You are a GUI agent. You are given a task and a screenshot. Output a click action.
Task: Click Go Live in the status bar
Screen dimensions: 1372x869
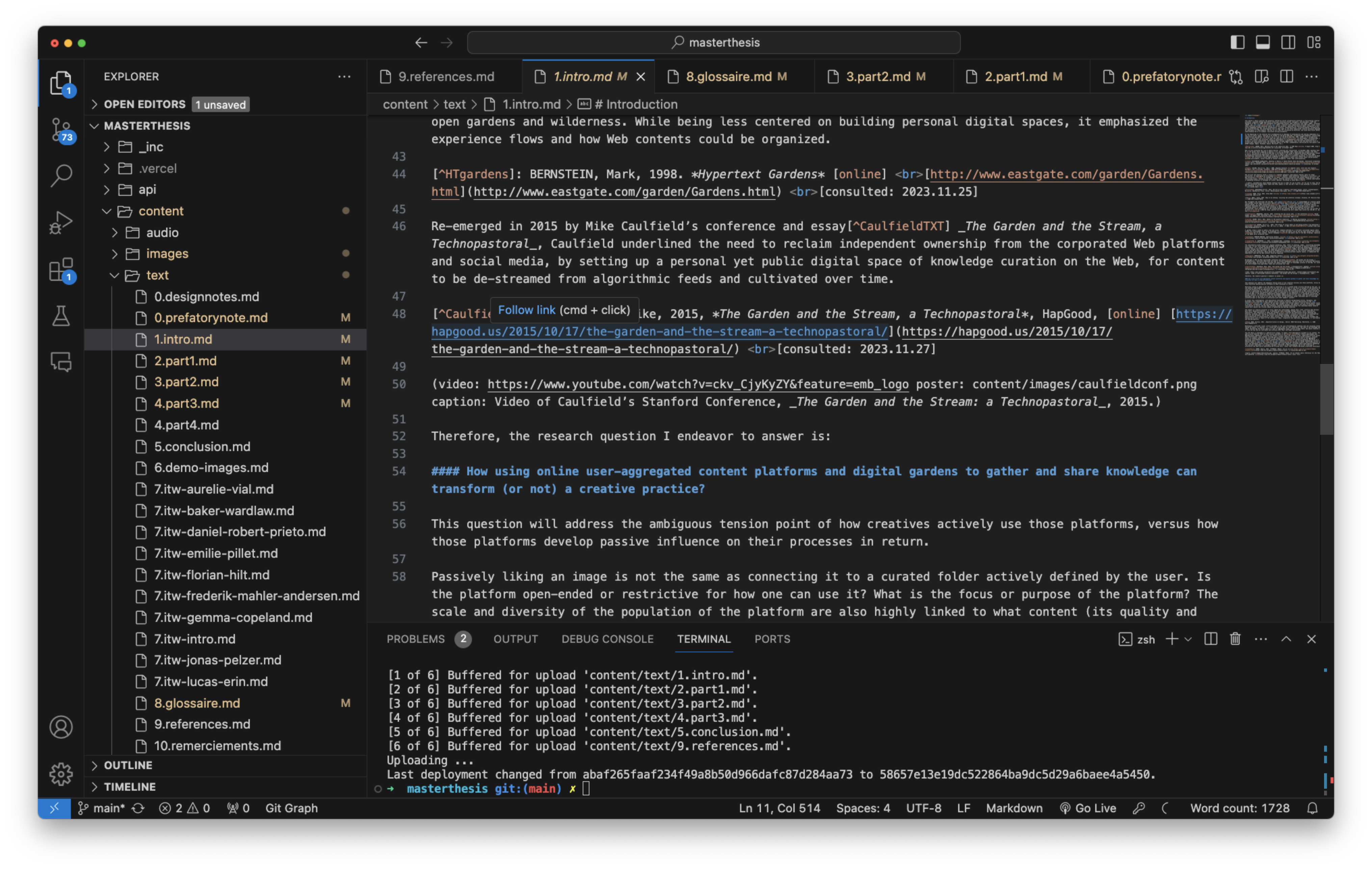tap(1088, 808)
